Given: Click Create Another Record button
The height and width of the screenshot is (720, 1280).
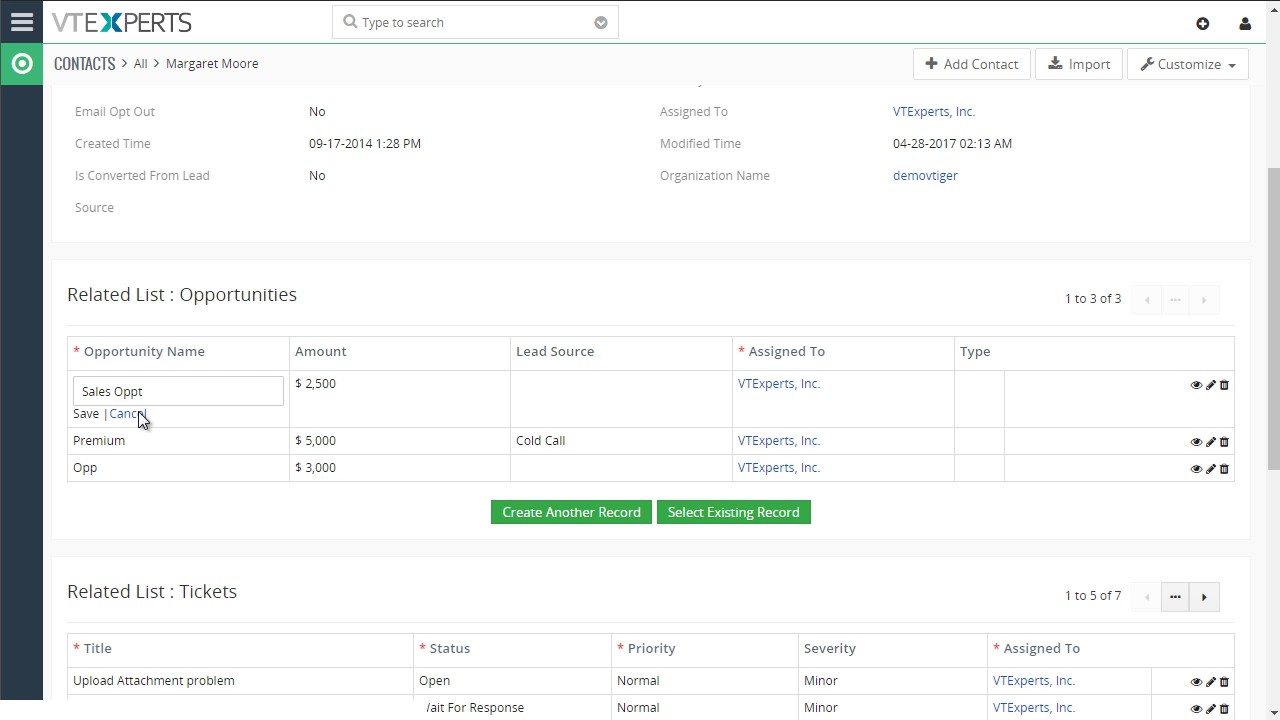Looking at the screenshot, I should click(x=571, y=512).
